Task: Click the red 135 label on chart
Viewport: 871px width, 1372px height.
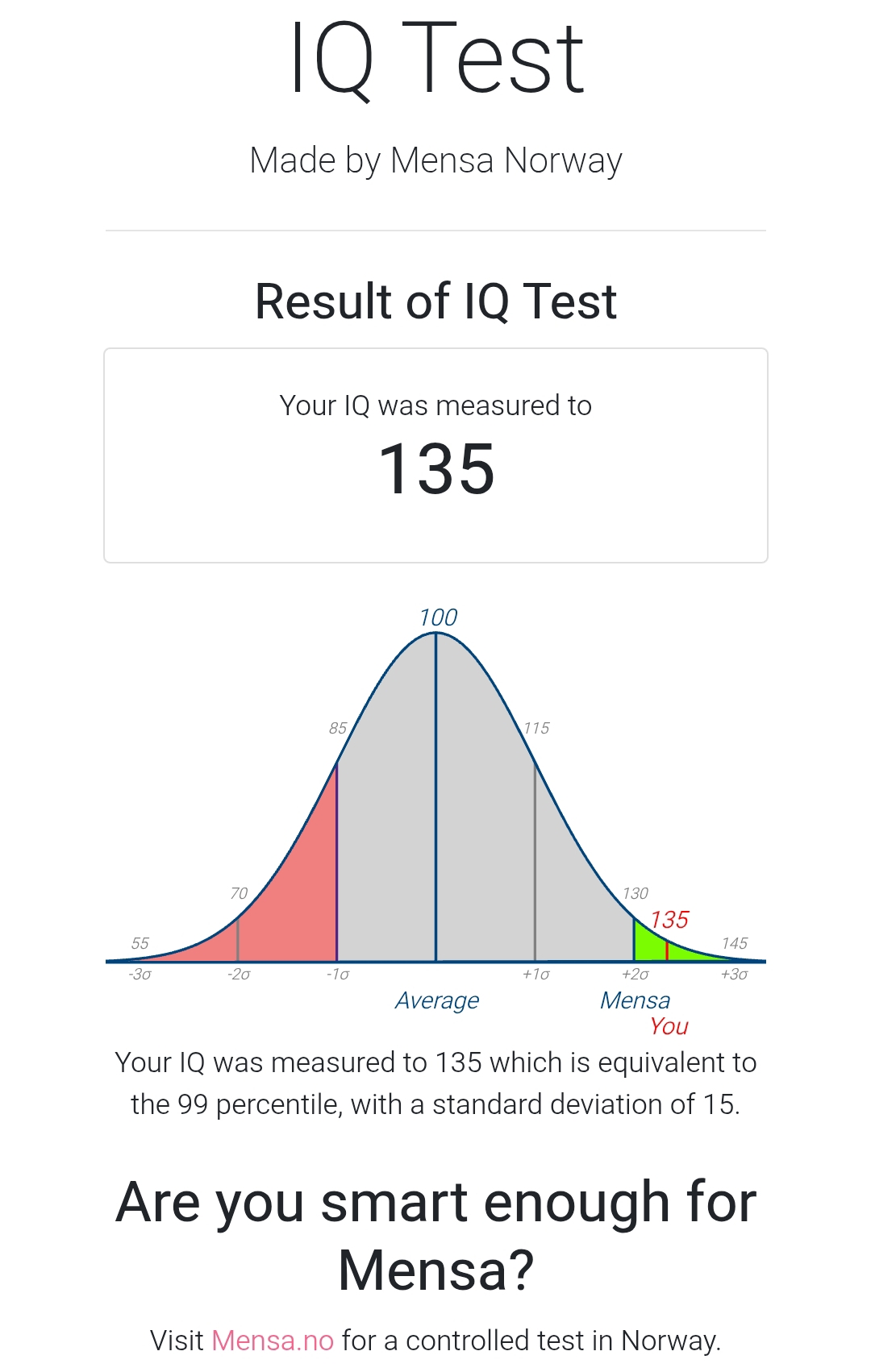Action: click(x=669, y=920)
